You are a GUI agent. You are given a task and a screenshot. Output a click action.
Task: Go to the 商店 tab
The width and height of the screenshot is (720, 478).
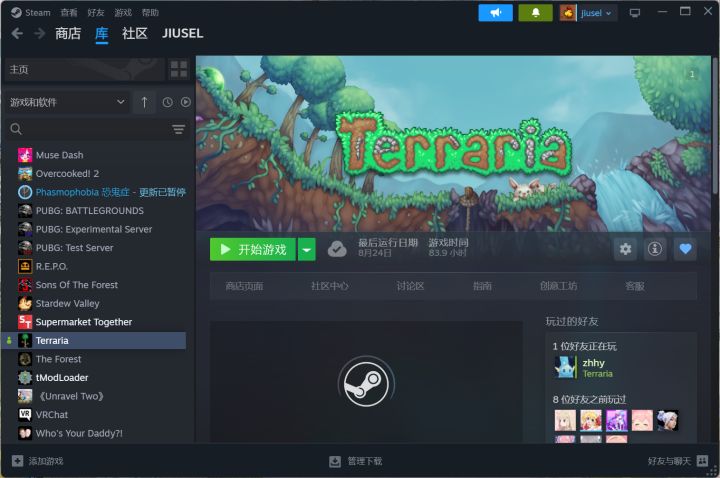(x=68, y=33)
